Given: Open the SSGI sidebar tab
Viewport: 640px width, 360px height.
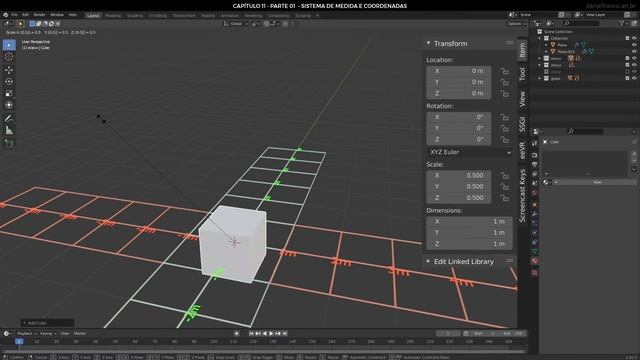Looking at the screenshot, I should pyautogui.click(x=522, y=124).
